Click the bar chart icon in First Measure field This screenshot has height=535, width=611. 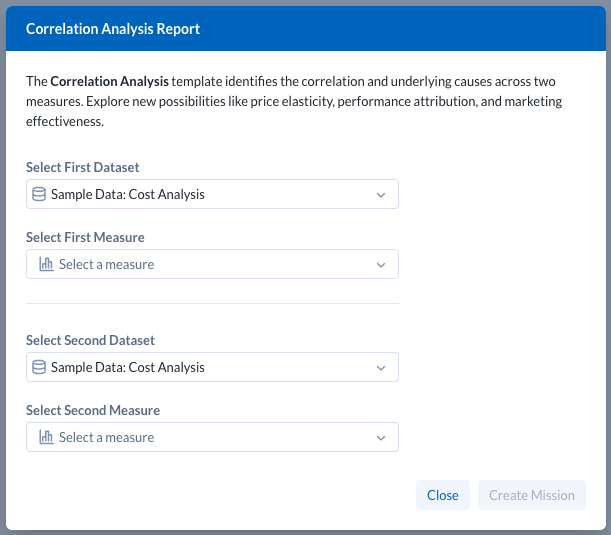(46, 264)
